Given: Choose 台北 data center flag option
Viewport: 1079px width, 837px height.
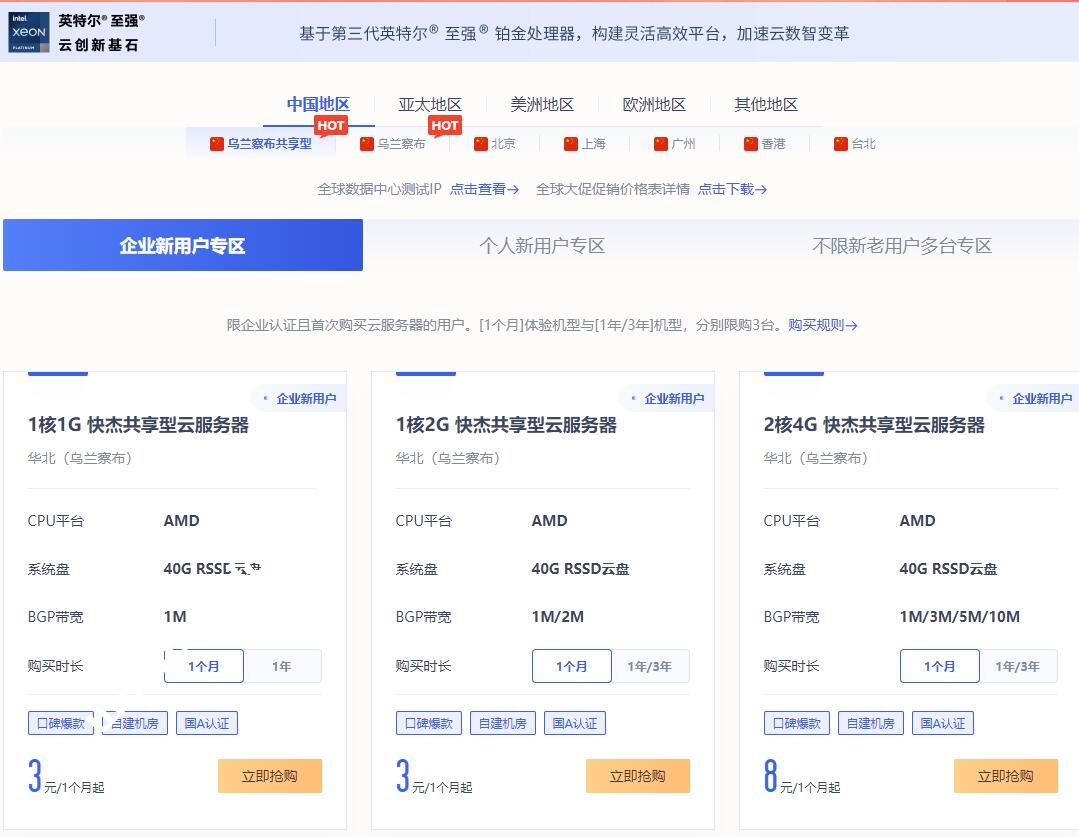Looking at the screenshot, I should point(855,144).
